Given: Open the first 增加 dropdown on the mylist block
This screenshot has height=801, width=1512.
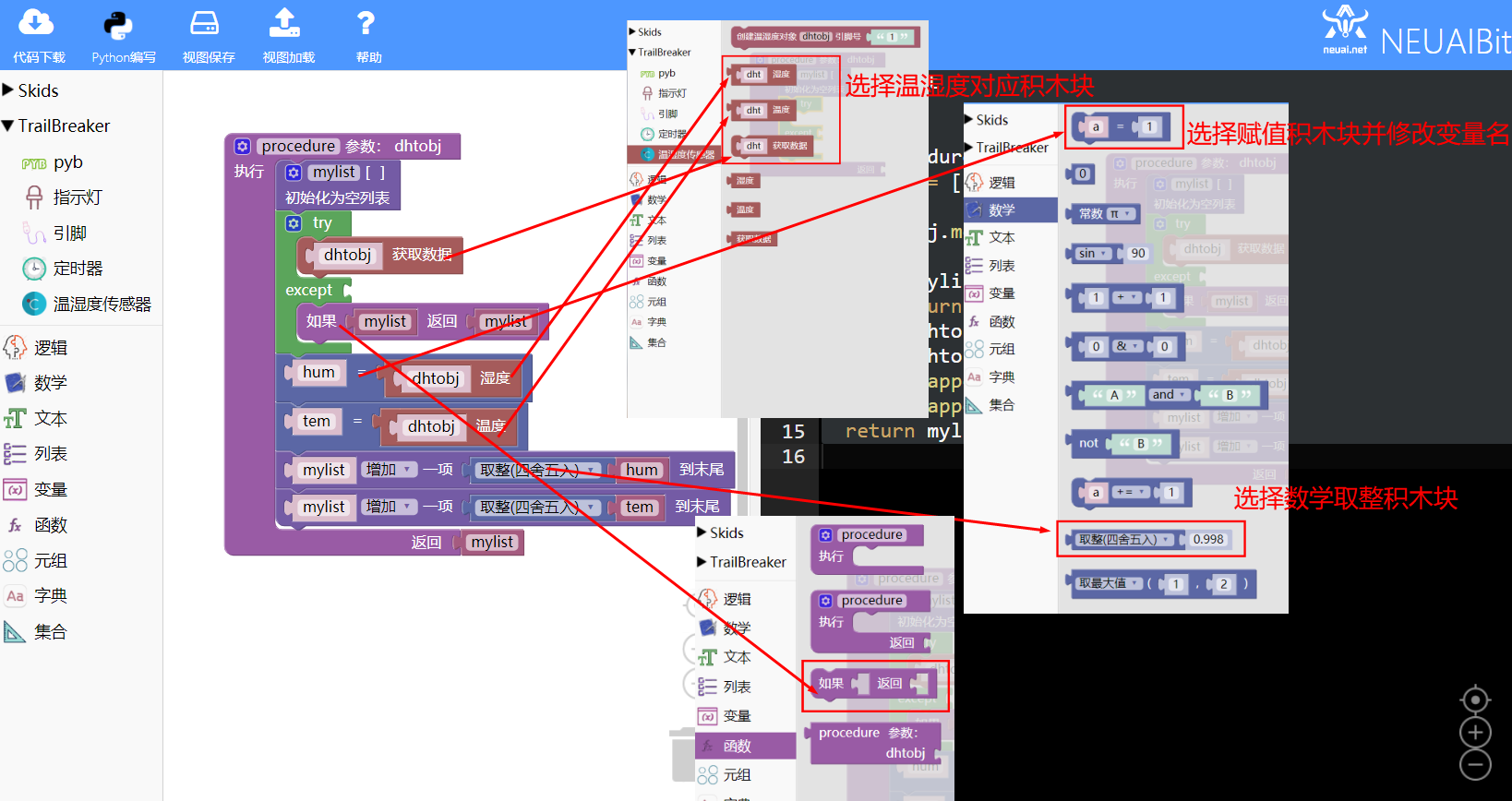Looking at the screenshot, I should 390,470.
